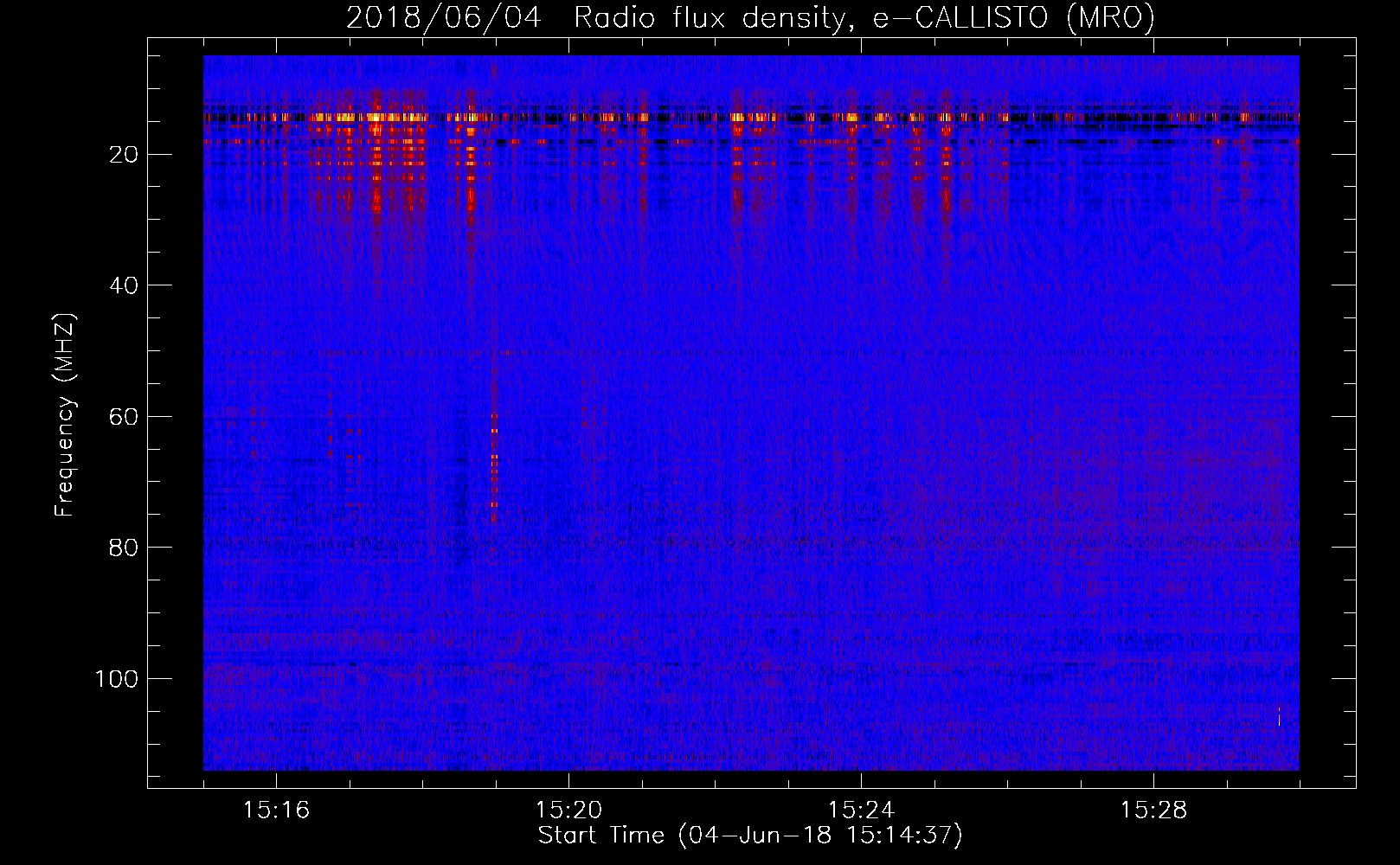The height and width of the screenshot is (865, 1400).
Task: Click the '20' frequency tick label
Action: [x=124, y=155]
